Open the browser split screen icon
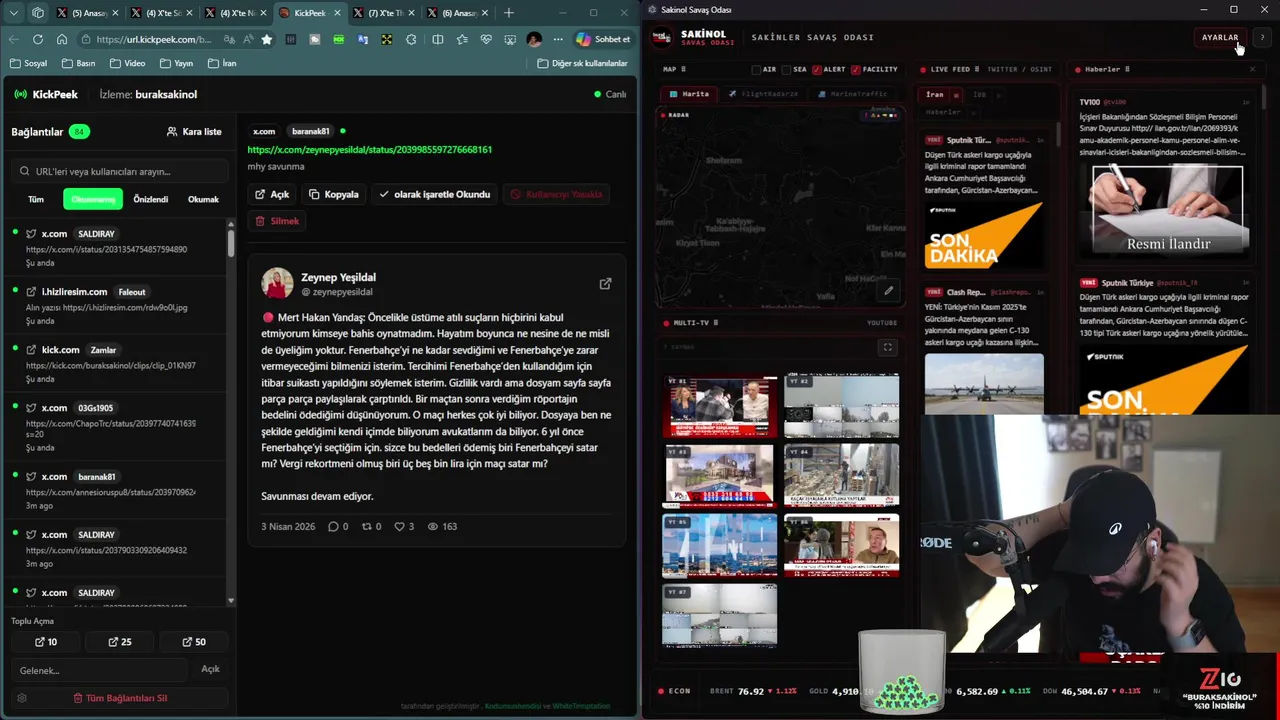Viewport: 1280px width, 720px height. tap(437, 39)
